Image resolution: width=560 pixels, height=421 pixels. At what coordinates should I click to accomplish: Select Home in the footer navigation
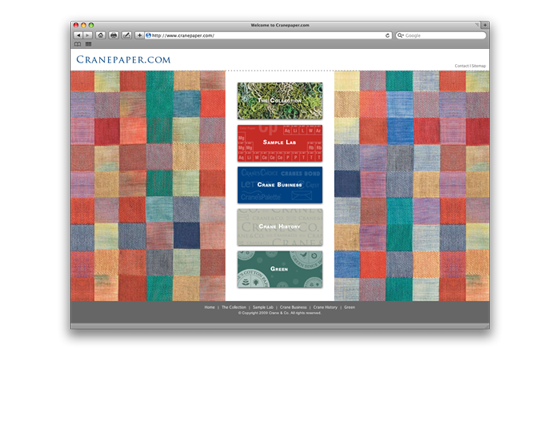click(x=210, y=307)
